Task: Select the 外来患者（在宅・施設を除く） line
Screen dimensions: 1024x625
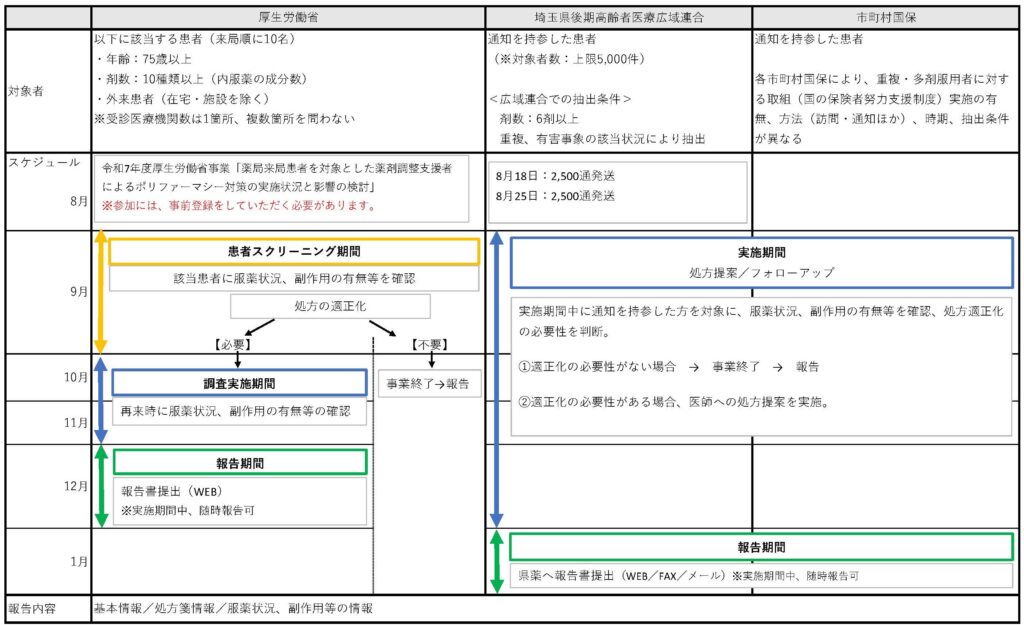Action: coord(182,99)
